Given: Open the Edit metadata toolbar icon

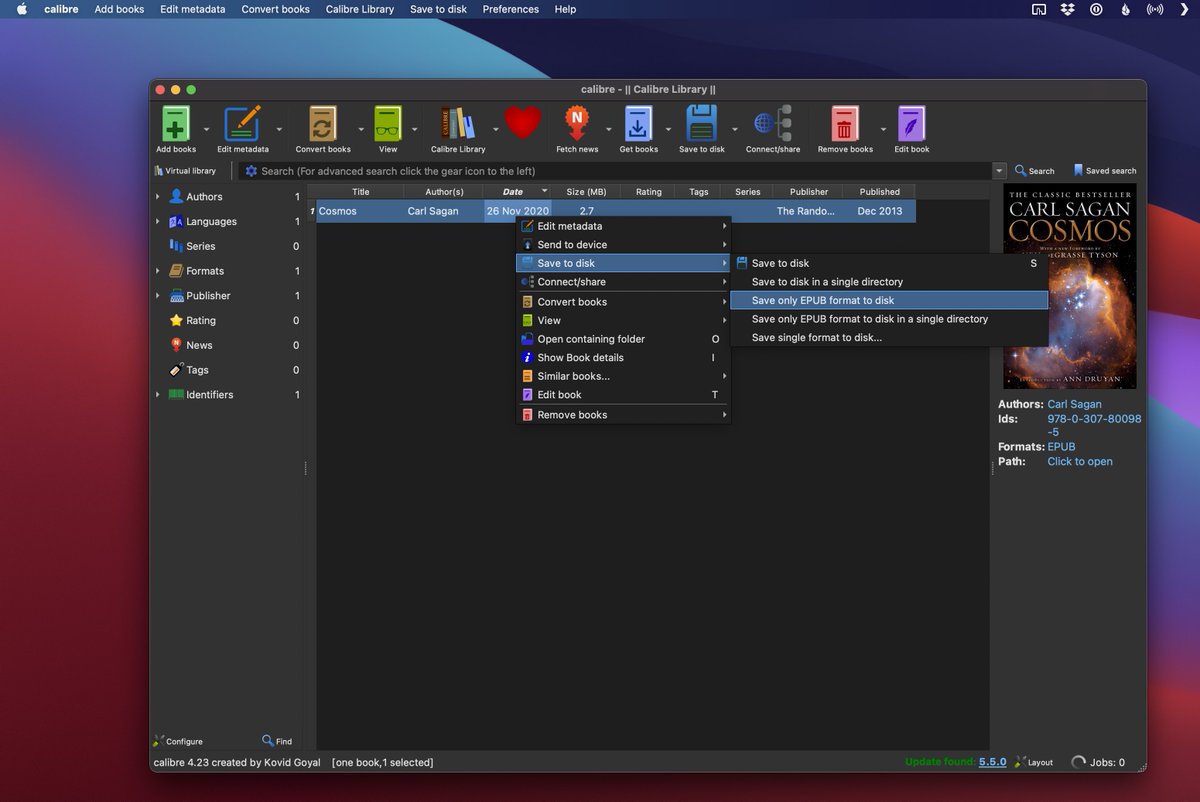Looking at the screenshot, I should 243,124.
